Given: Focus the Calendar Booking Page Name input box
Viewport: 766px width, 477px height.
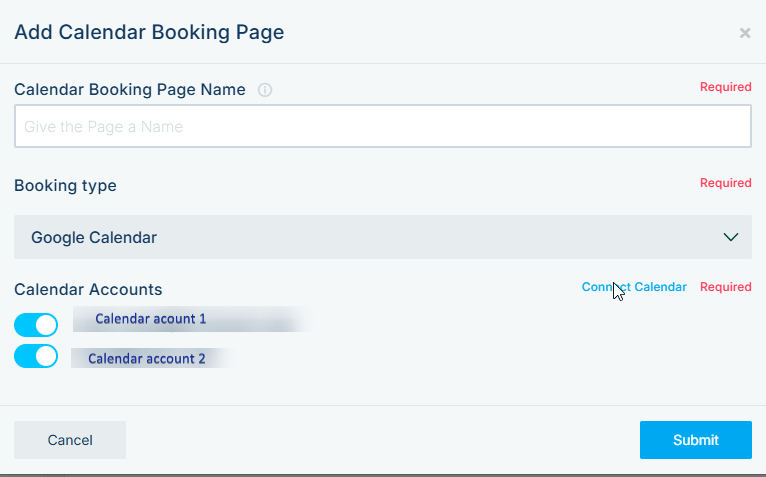Looking at the screenshot, I should coord(382,127).
